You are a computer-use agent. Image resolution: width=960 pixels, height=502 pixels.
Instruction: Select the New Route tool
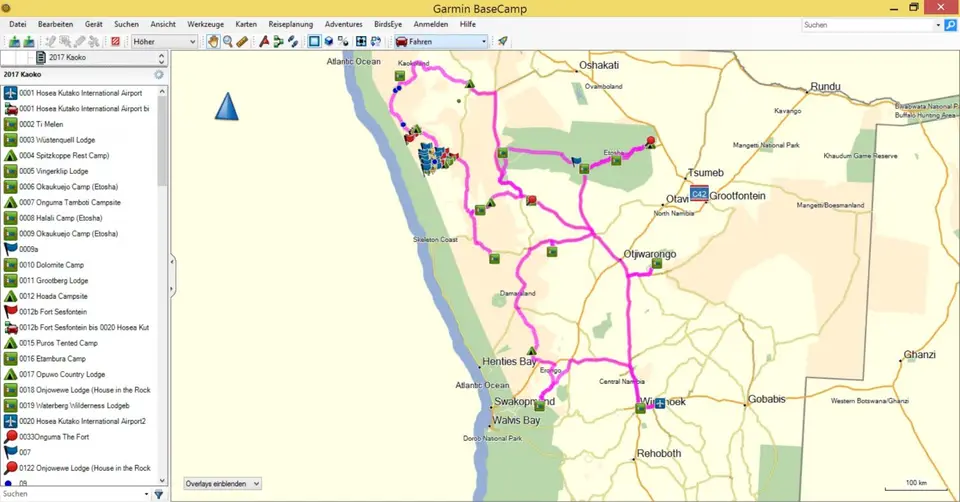[279, 41]
